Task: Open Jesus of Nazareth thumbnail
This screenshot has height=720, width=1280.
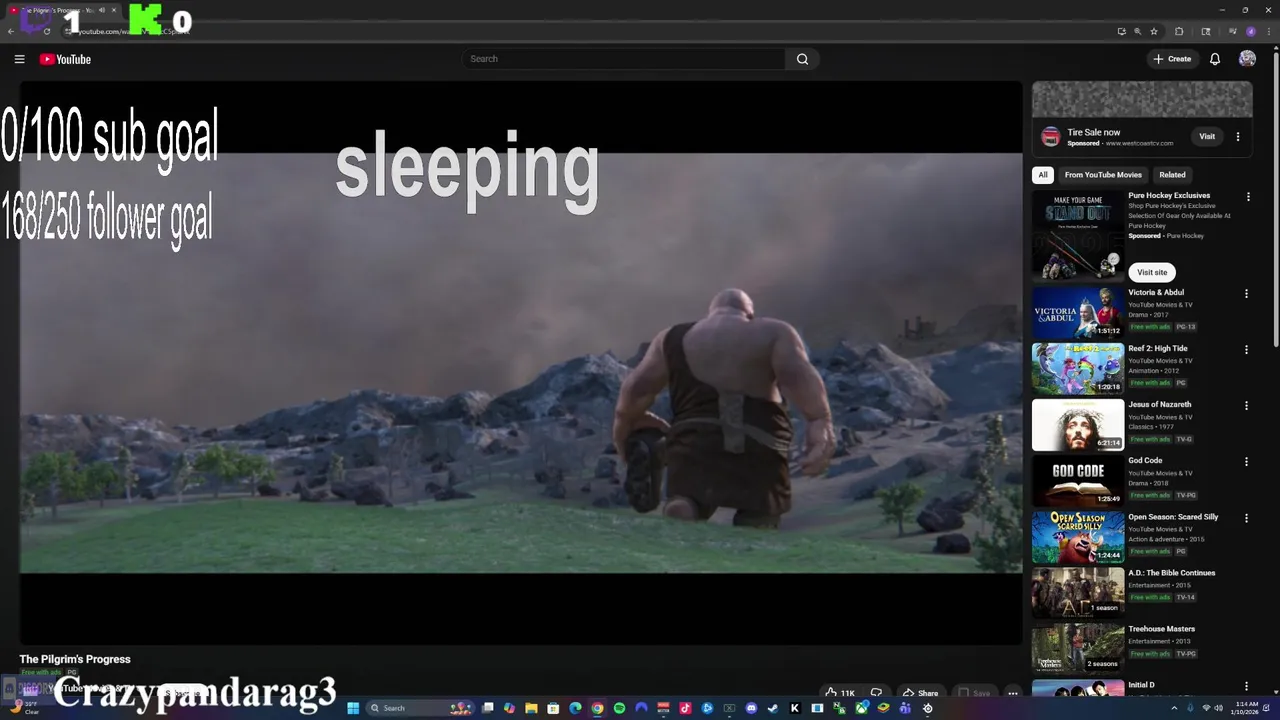Action: pyautogui.click(x=1078, y=424)
